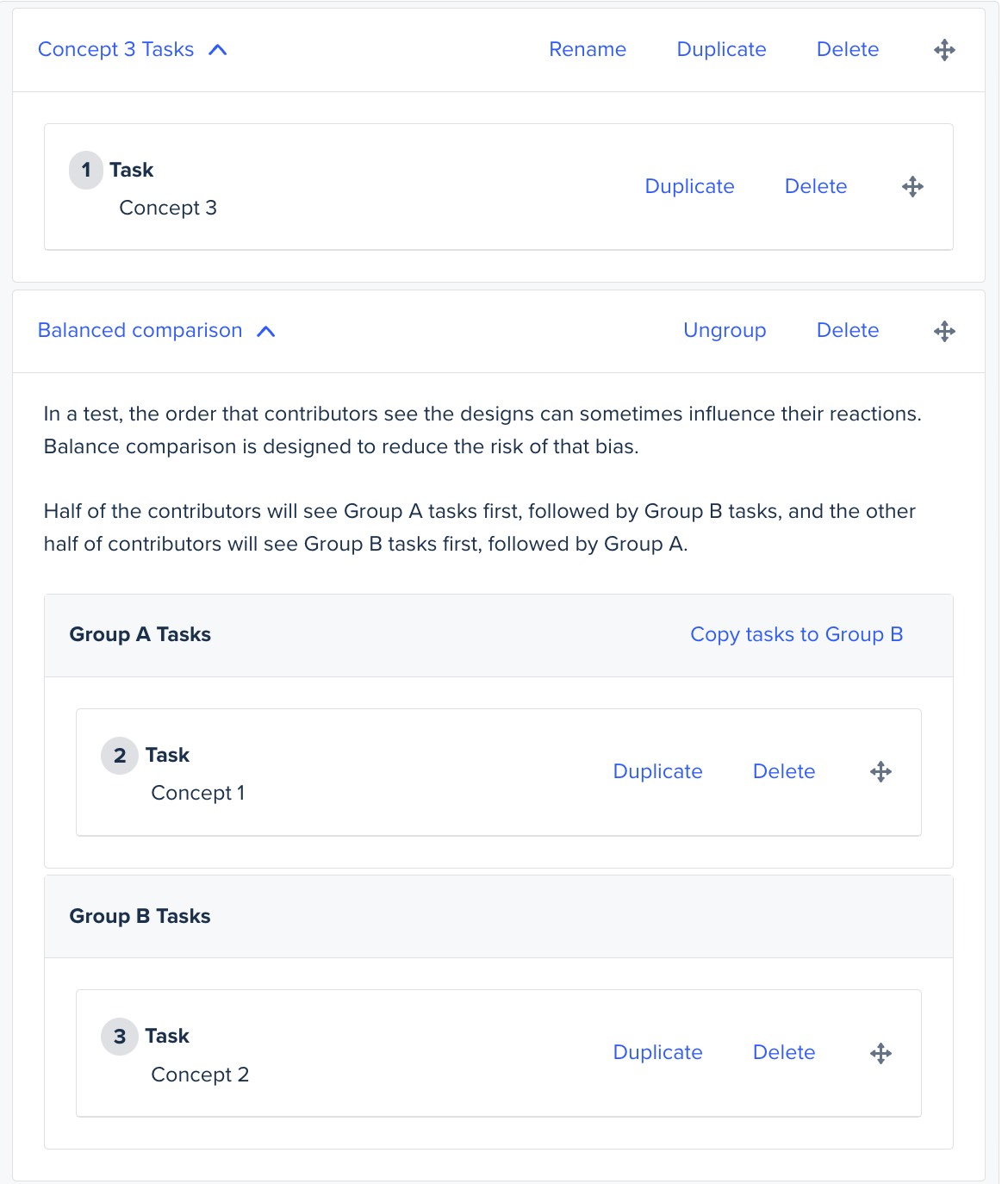Click drag handle of Concept 3 task
1008x1184 pixels.
click(912, 187)
